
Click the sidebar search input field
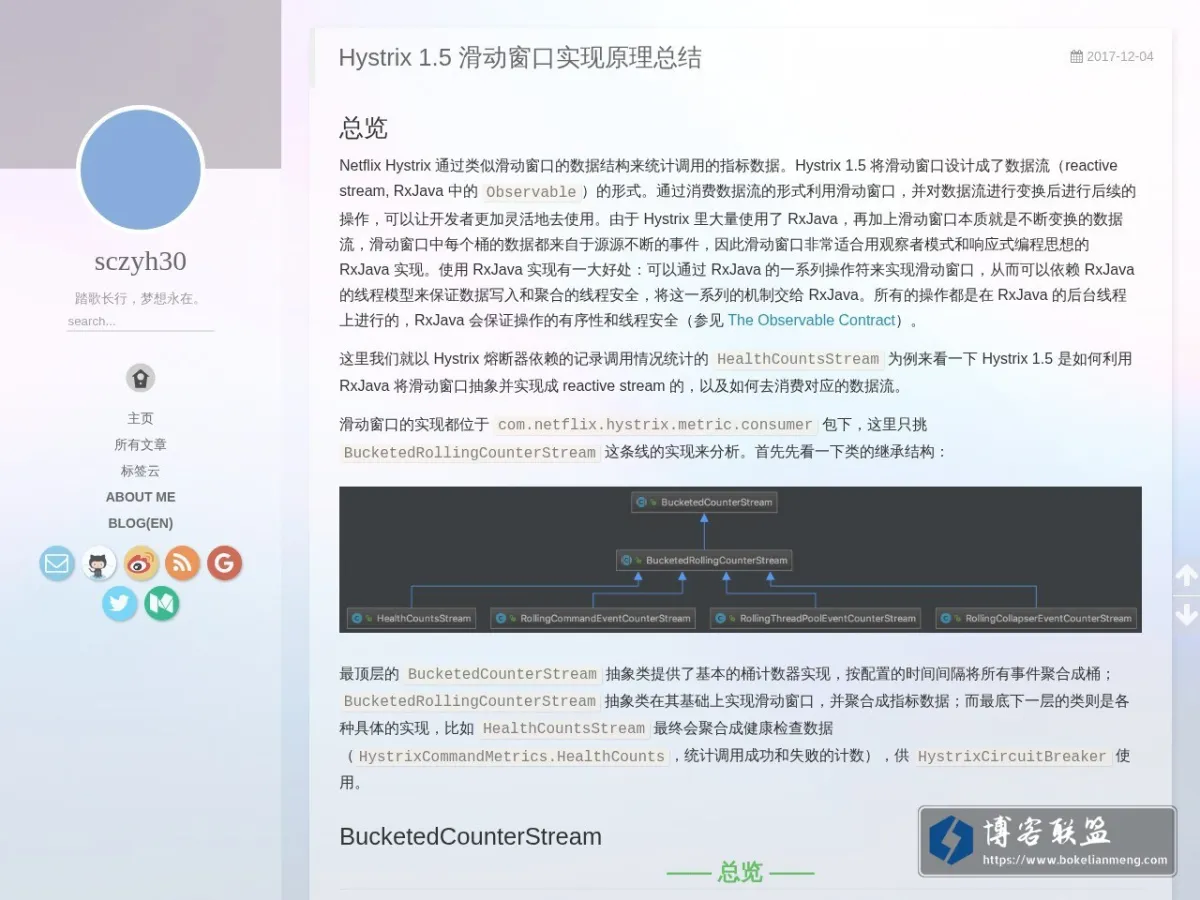140,321
